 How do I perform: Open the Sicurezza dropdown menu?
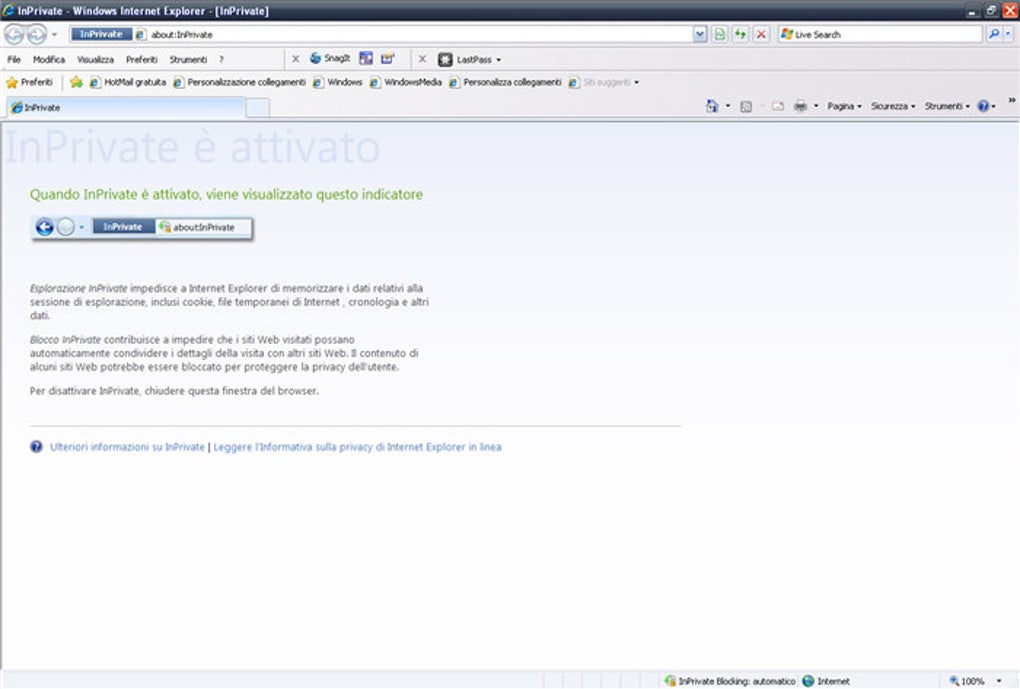point(892,106)
